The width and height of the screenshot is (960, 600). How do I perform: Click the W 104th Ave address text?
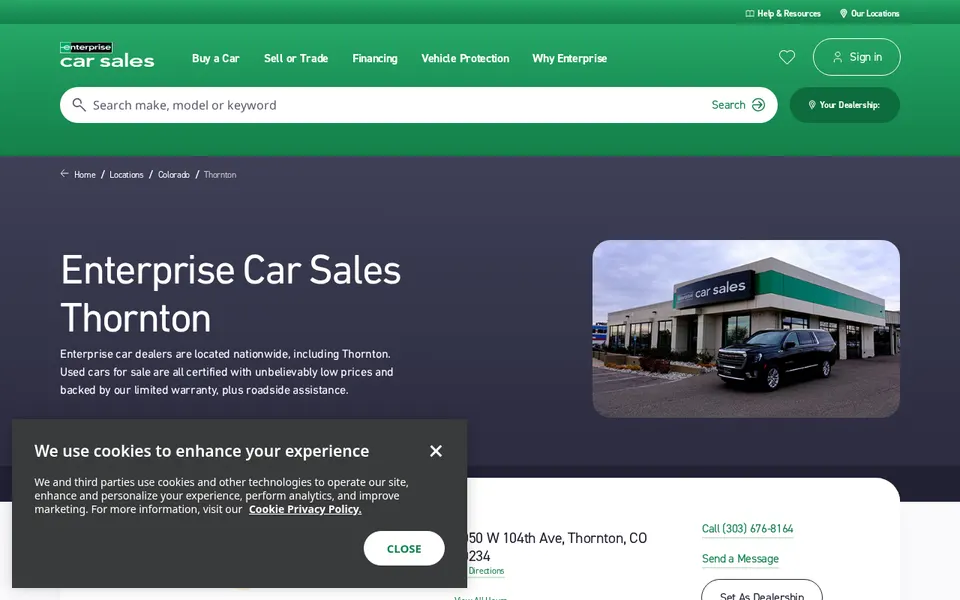click(557, 547)
